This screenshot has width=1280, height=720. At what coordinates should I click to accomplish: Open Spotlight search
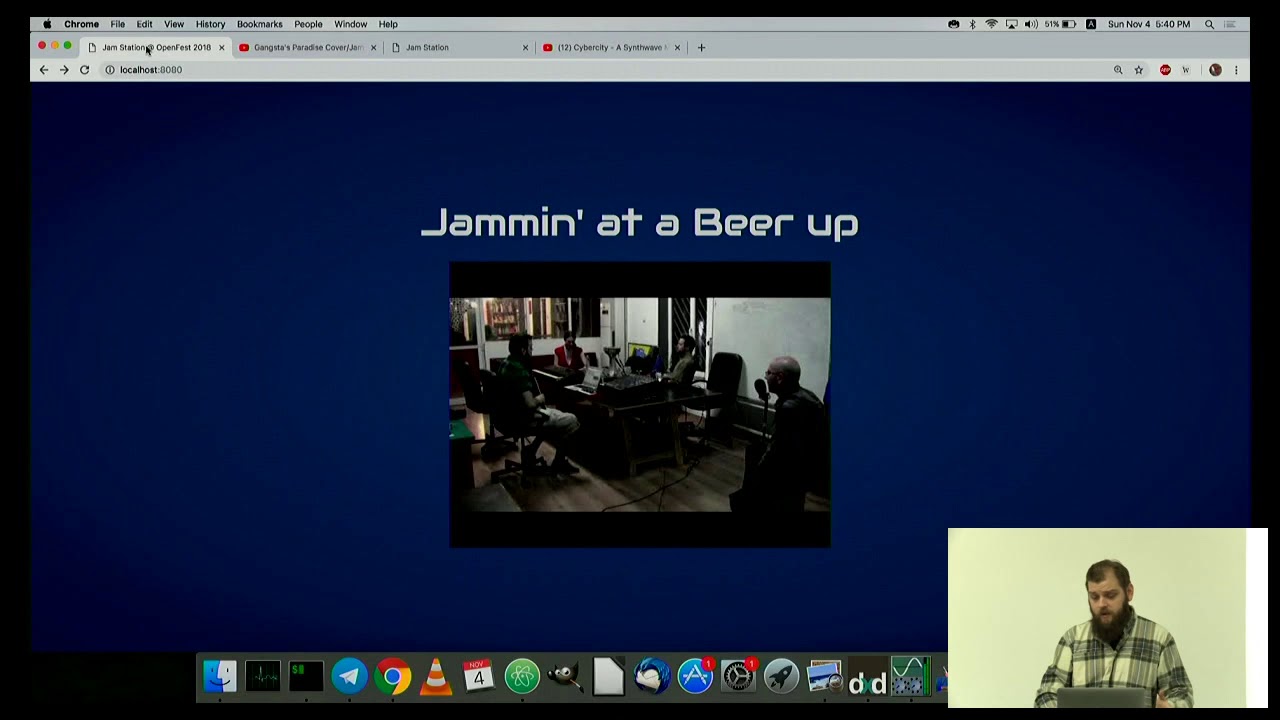tap(1210, 24)
